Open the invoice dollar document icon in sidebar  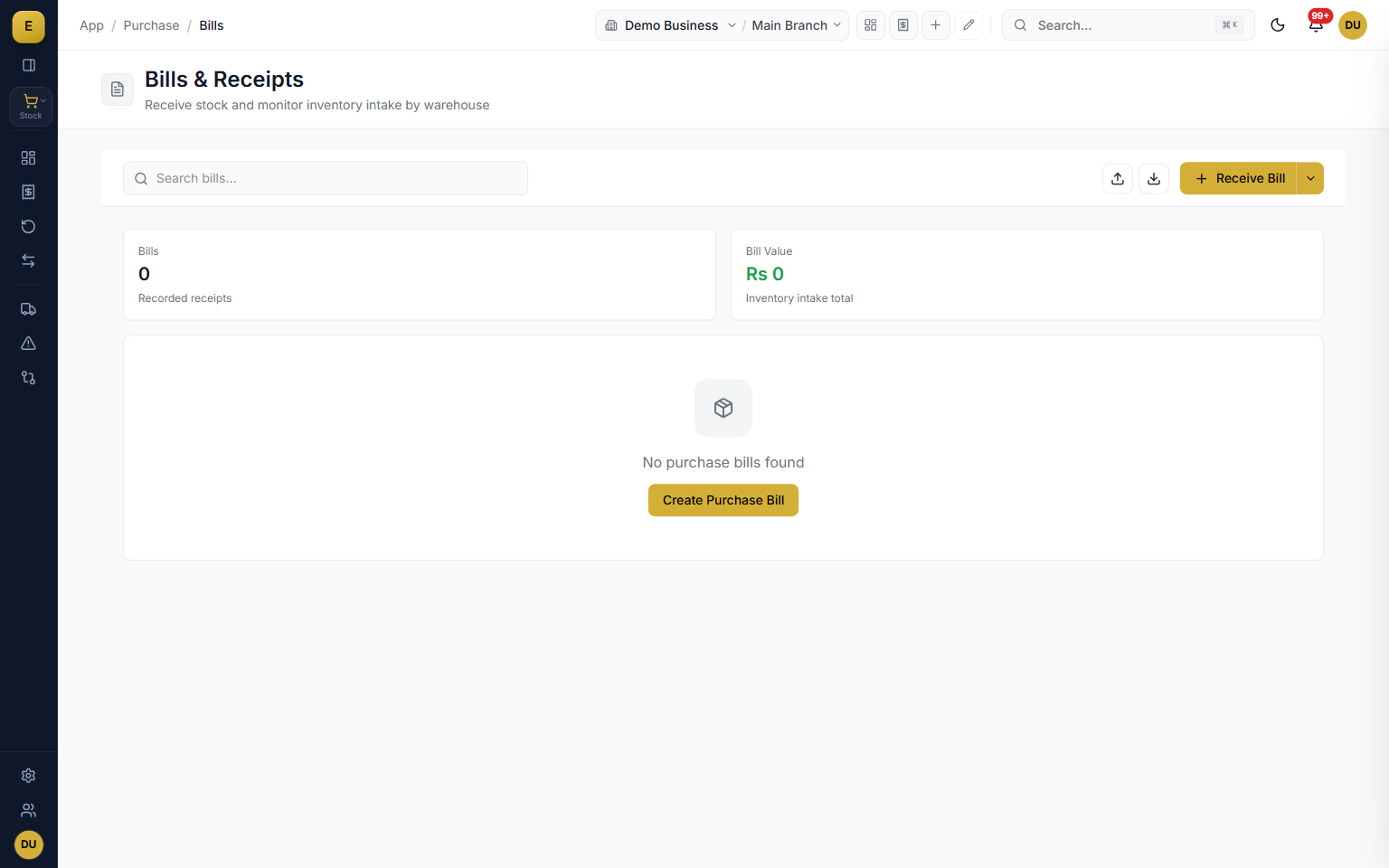point(29,193)
